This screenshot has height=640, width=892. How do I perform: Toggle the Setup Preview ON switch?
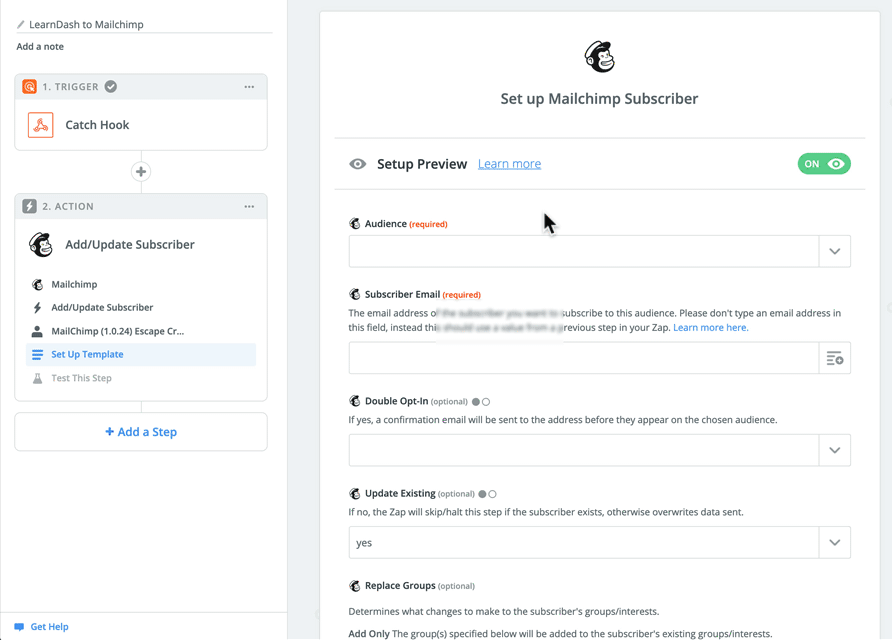coord(823,164)
